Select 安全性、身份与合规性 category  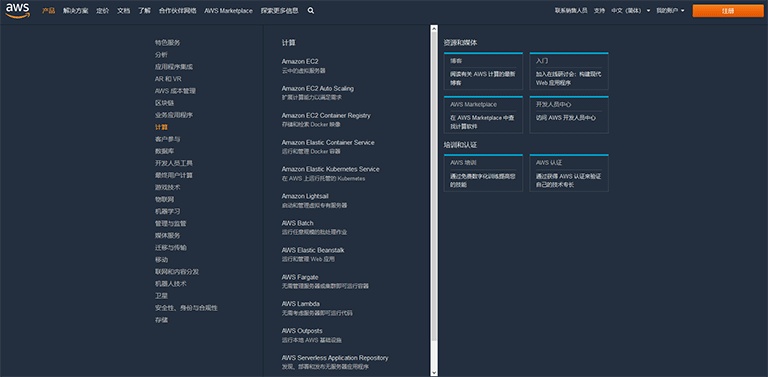186,308
